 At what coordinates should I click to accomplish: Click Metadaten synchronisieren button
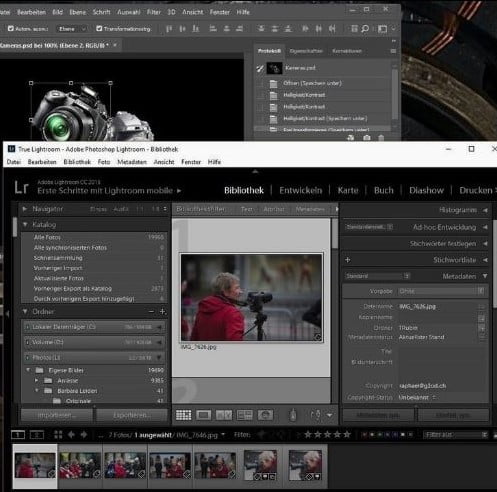click(x=378, y=415)
